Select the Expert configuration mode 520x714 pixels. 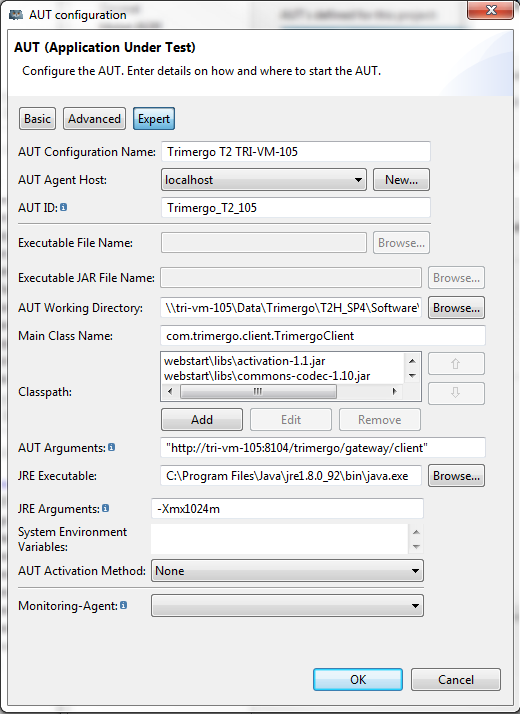[x=154, y=119]
